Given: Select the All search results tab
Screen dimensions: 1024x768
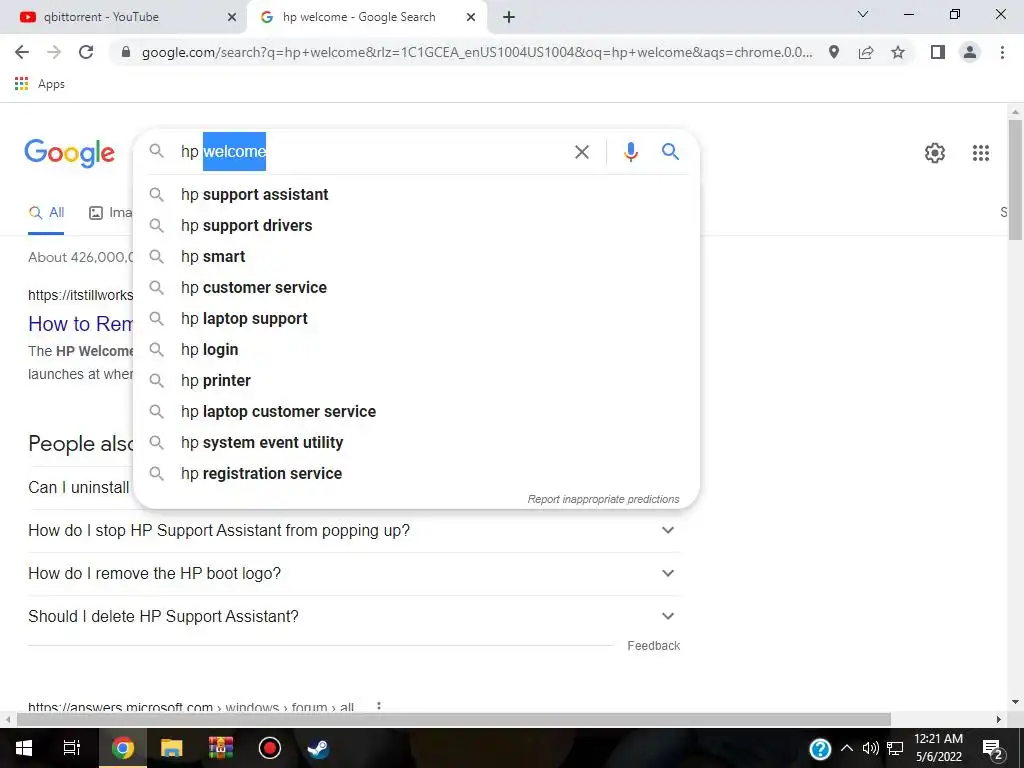Looking at the screenshot, I should 46,212.
